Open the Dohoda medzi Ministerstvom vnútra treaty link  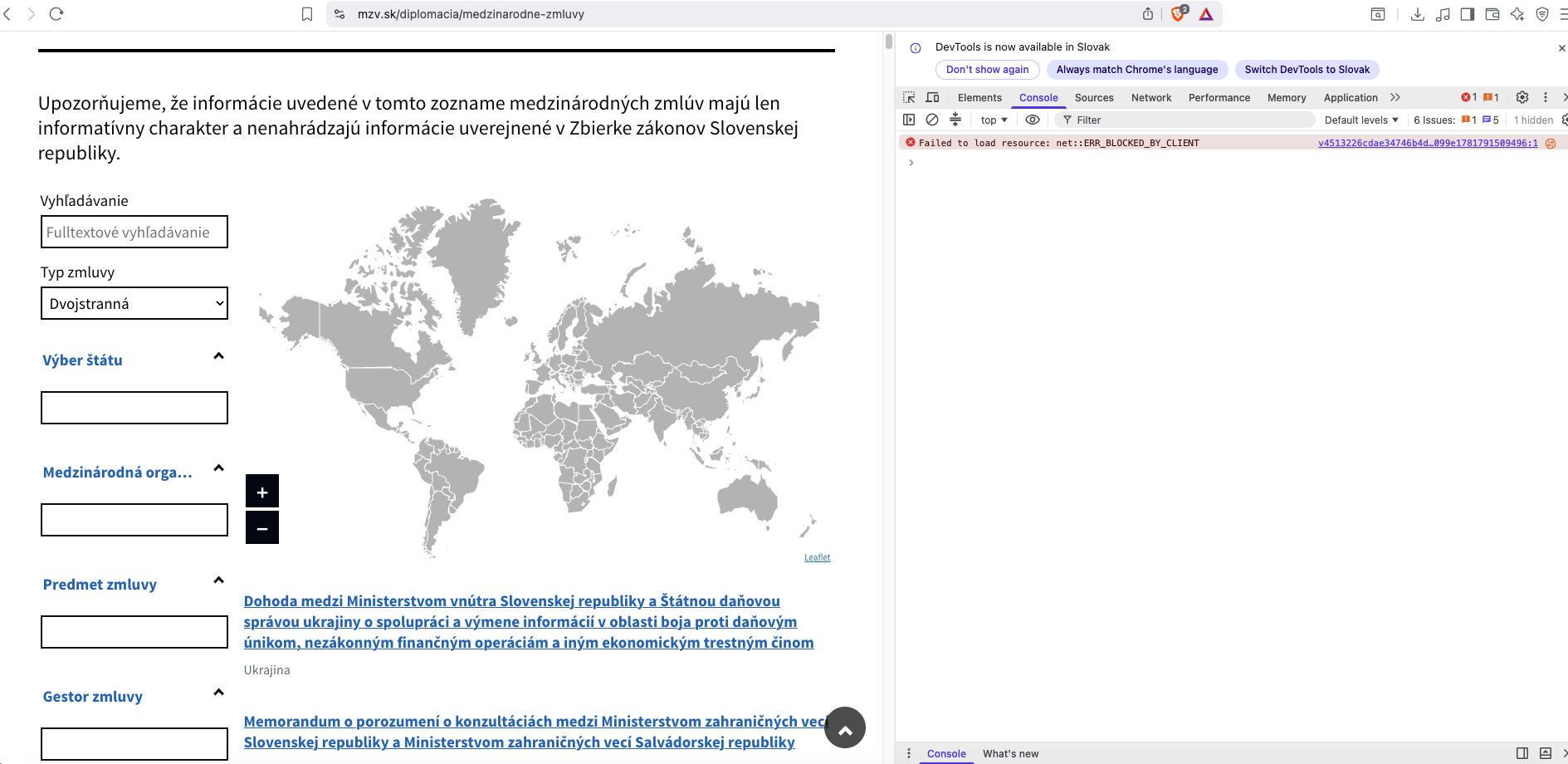click(529, 621)
